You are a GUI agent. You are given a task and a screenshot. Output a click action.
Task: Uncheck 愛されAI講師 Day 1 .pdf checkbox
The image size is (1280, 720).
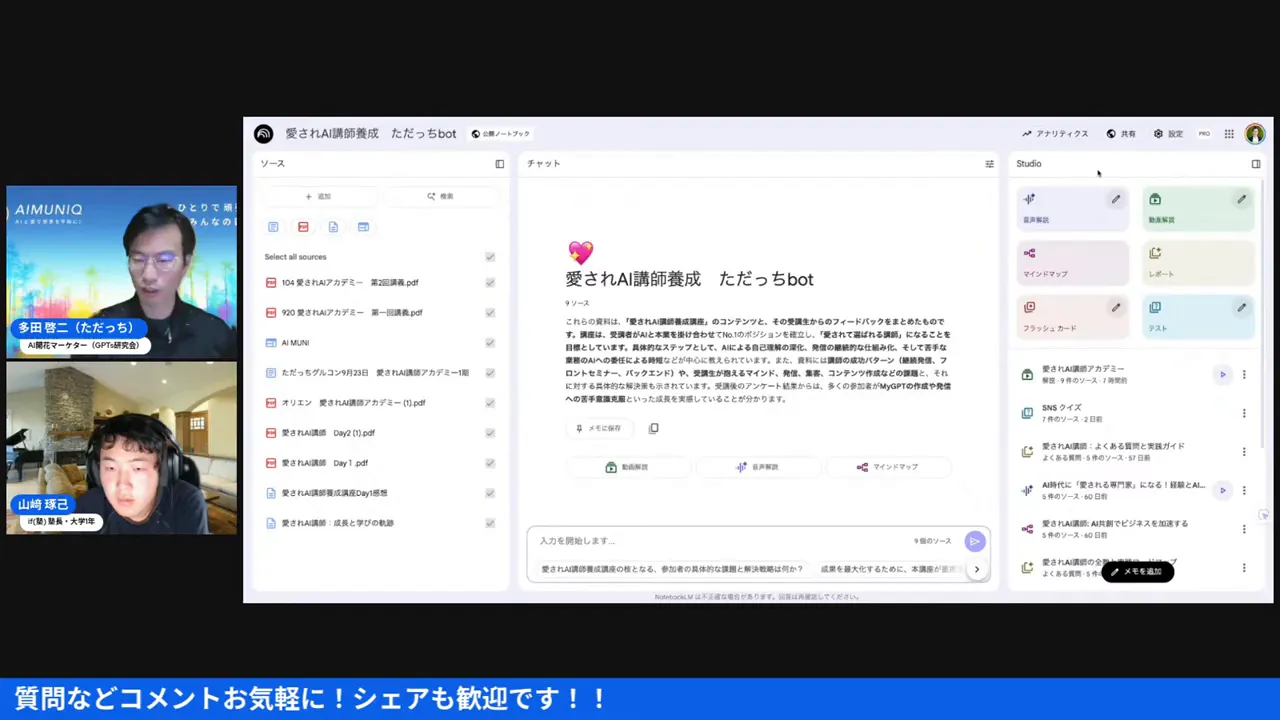click(x=490, y=463)
